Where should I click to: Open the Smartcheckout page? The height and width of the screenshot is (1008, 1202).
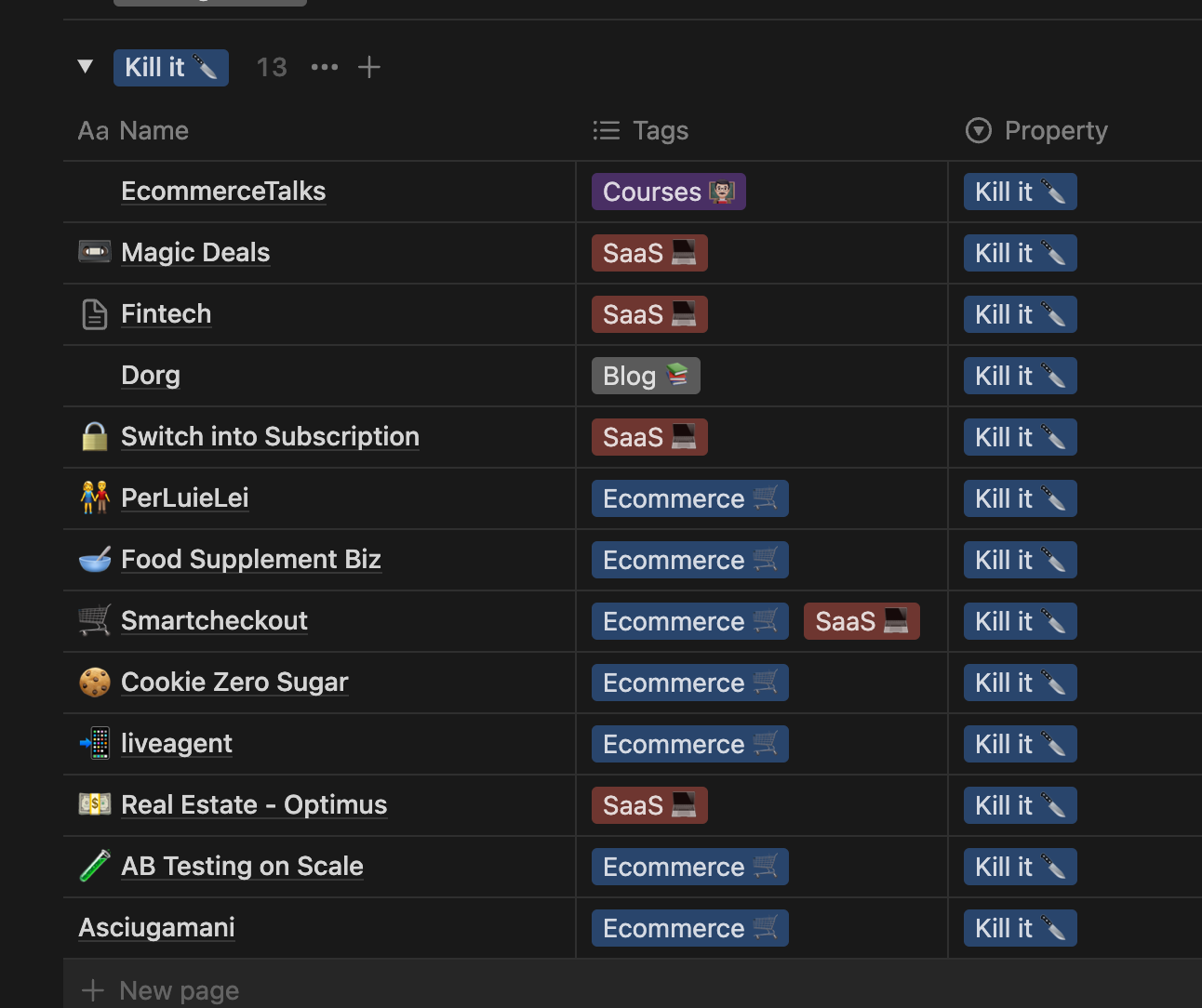point(214,620)
